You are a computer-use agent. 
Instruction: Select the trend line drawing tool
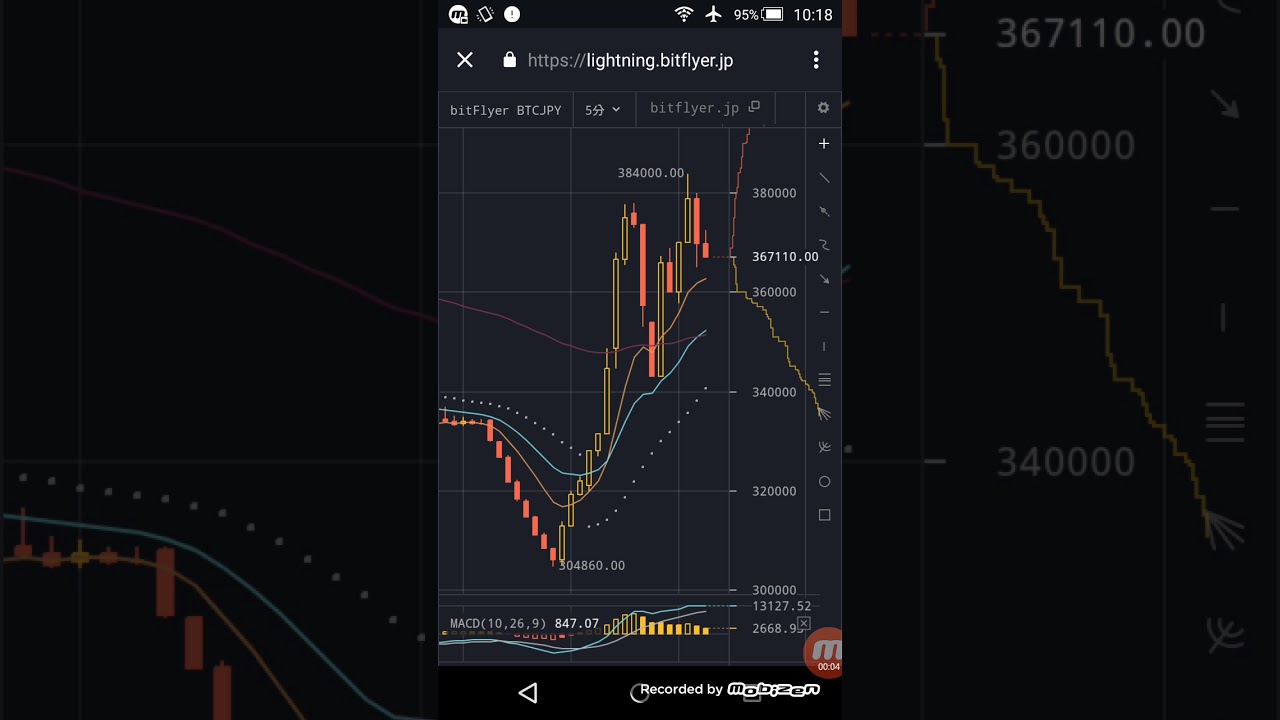click(x=824, y=178)
